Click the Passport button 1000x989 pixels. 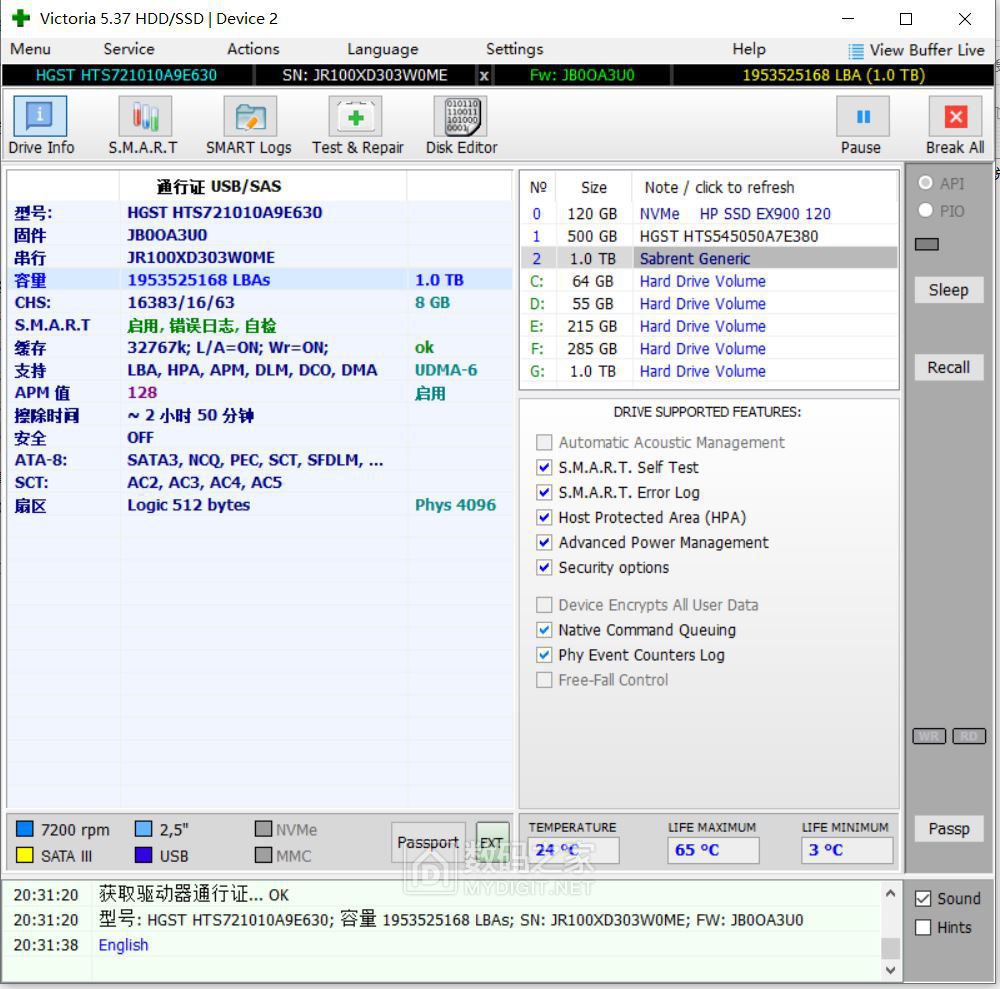(428, 843)
